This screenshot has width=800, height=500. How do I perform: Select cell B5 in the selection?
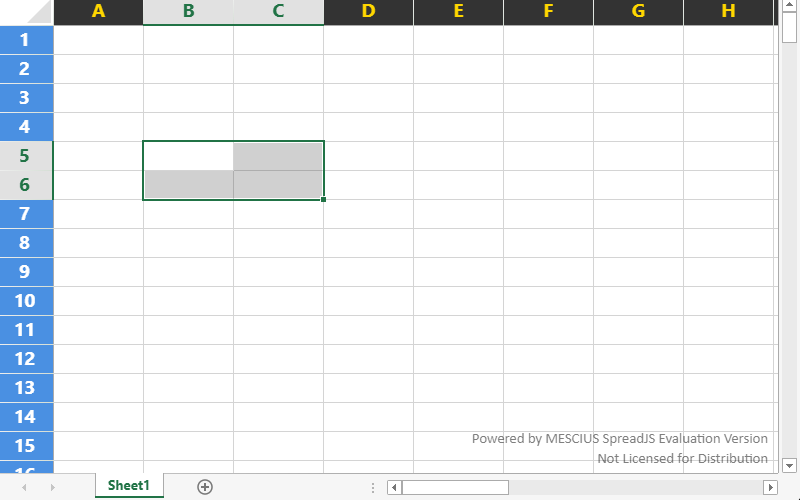(x=188, y=156)
